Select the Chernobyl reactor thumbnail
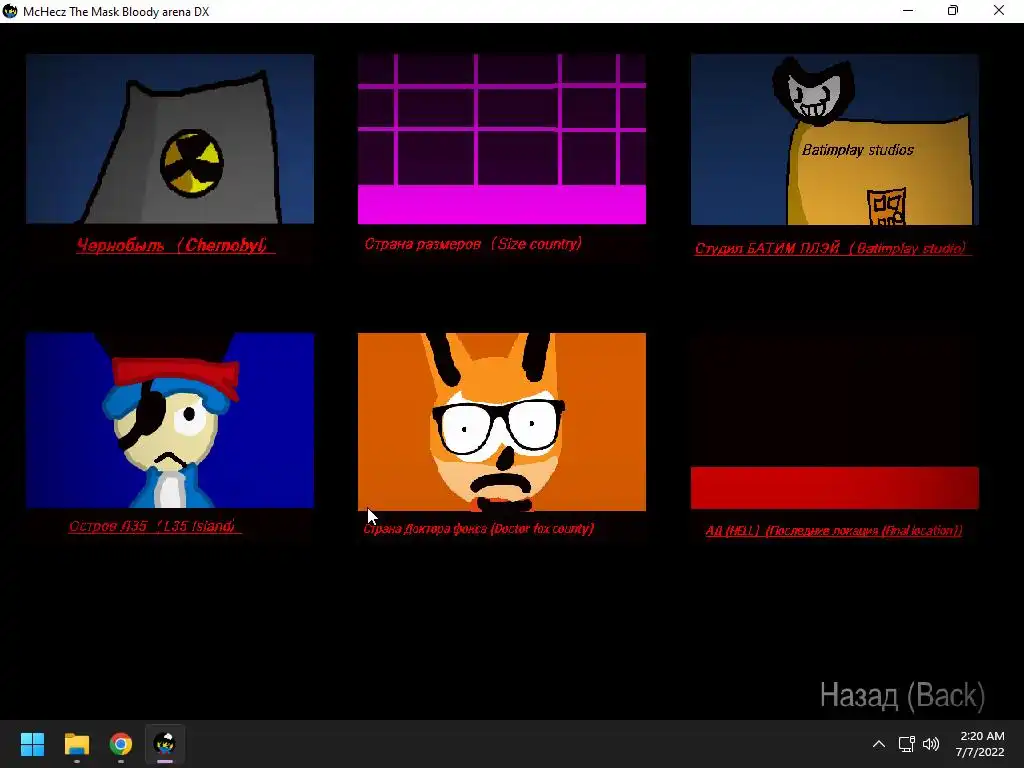This screenshot has width=1024, height=768. [170, 138]
